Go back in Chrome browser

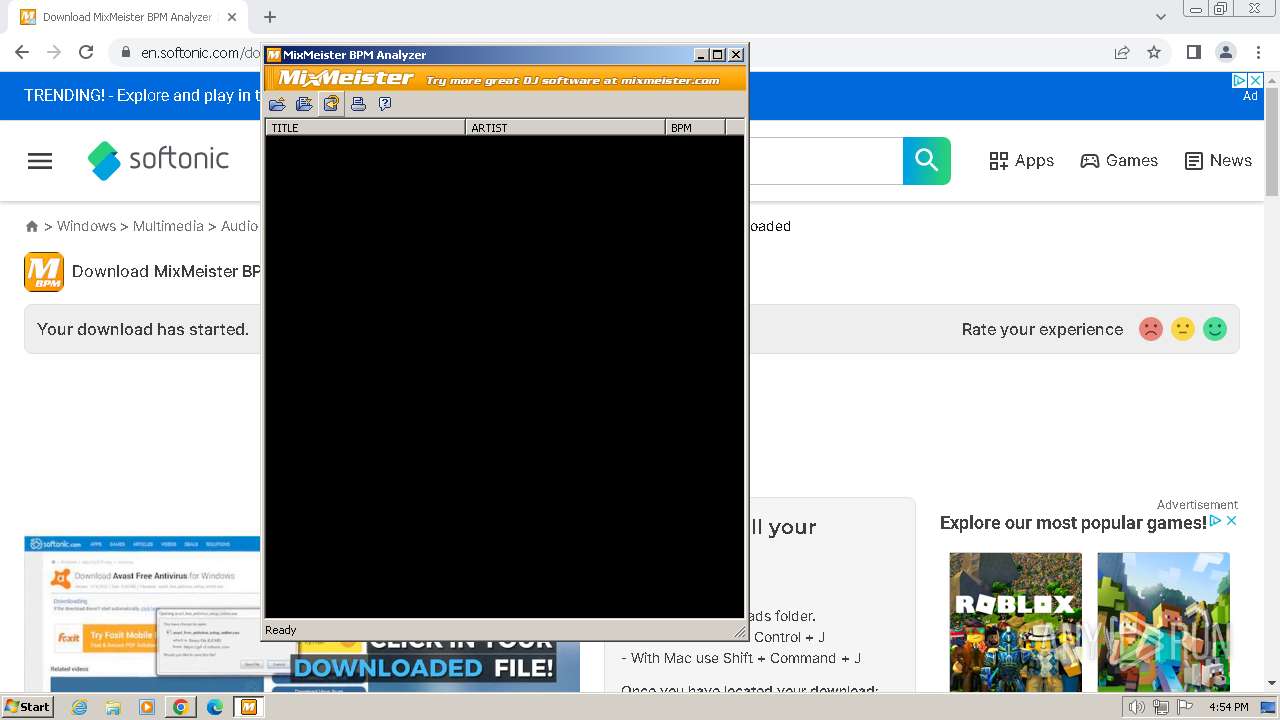(22, 52)
